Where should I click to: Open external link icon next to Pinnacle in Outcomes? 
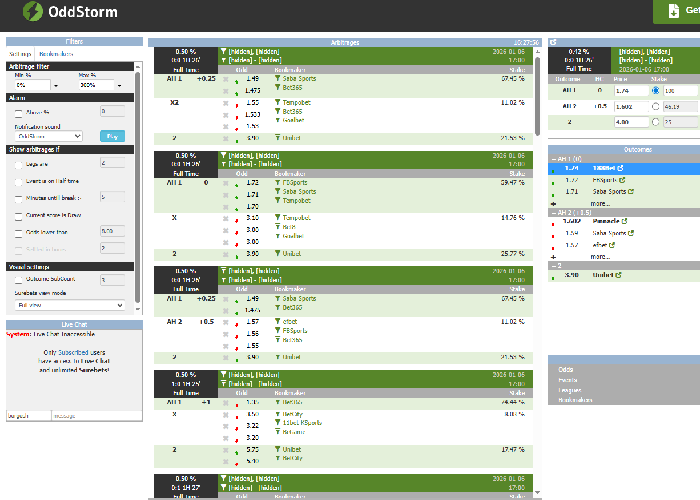click(624, 221)
